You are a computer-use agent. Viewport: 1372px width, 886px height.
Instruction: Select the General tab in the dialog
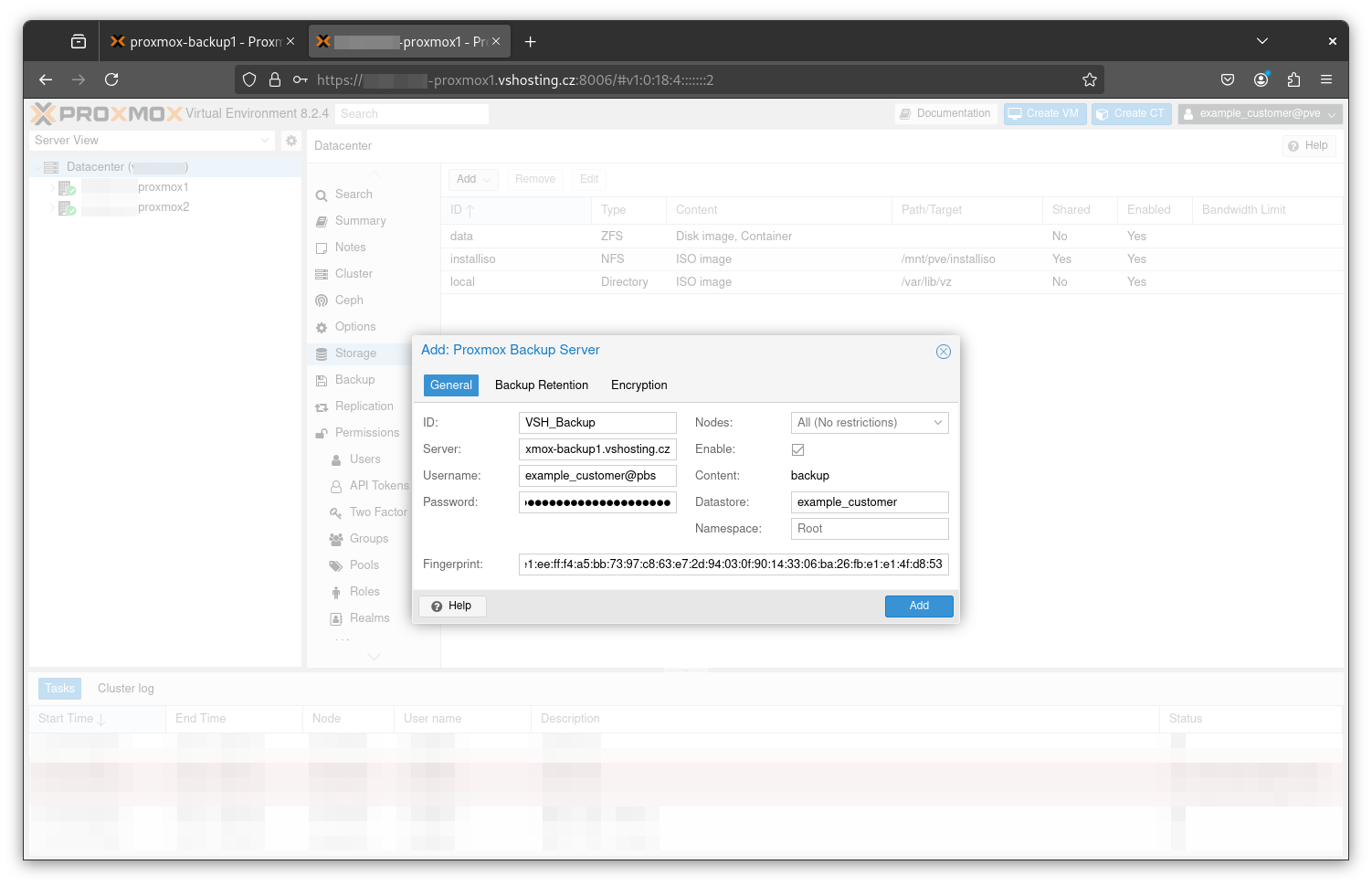coord(451,385)
